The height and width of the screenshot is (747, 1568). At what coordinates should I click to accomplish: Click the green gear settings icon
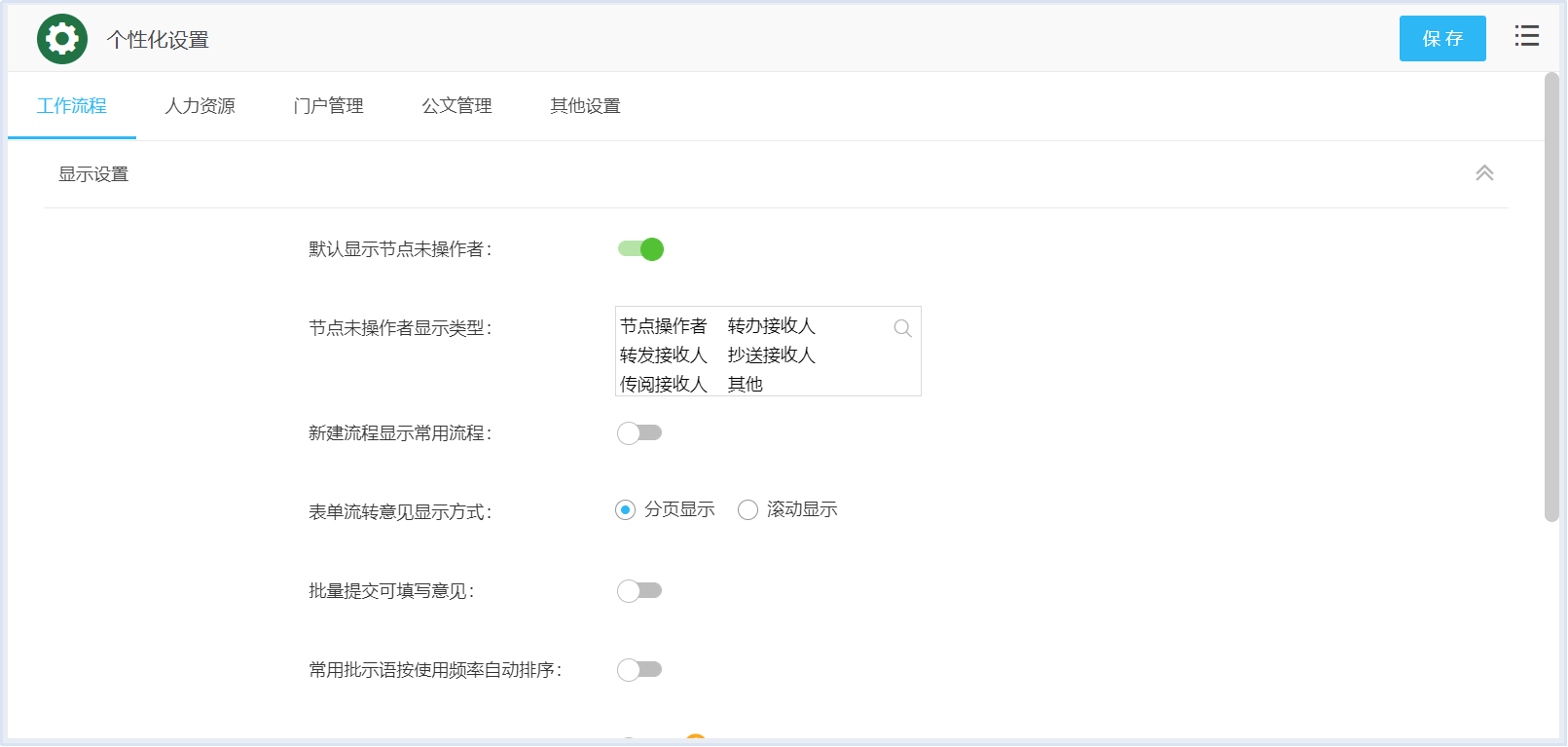point(62,39)
